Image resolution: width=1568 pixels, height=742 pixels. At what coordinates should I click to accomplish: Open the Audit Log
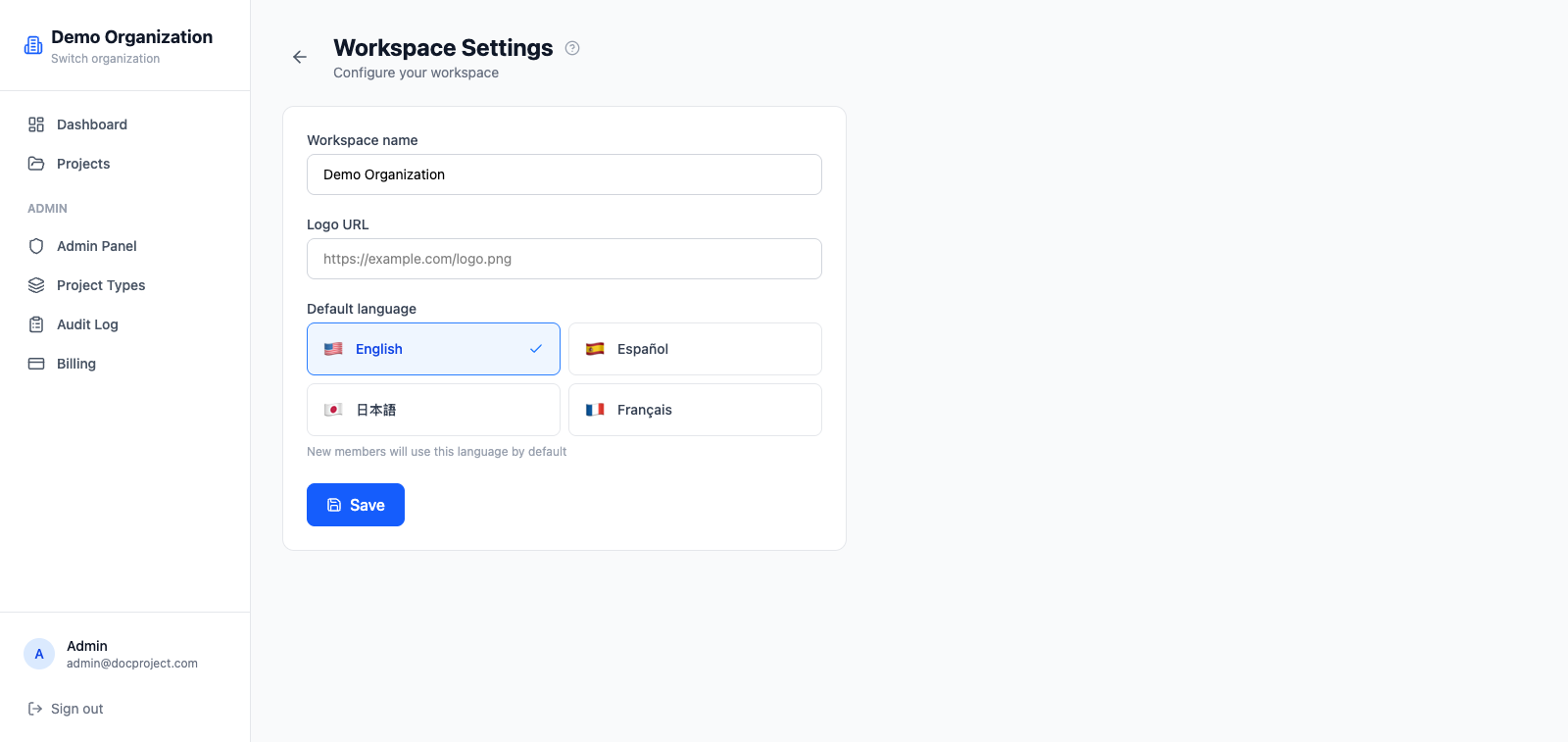[x=125, y=324]
